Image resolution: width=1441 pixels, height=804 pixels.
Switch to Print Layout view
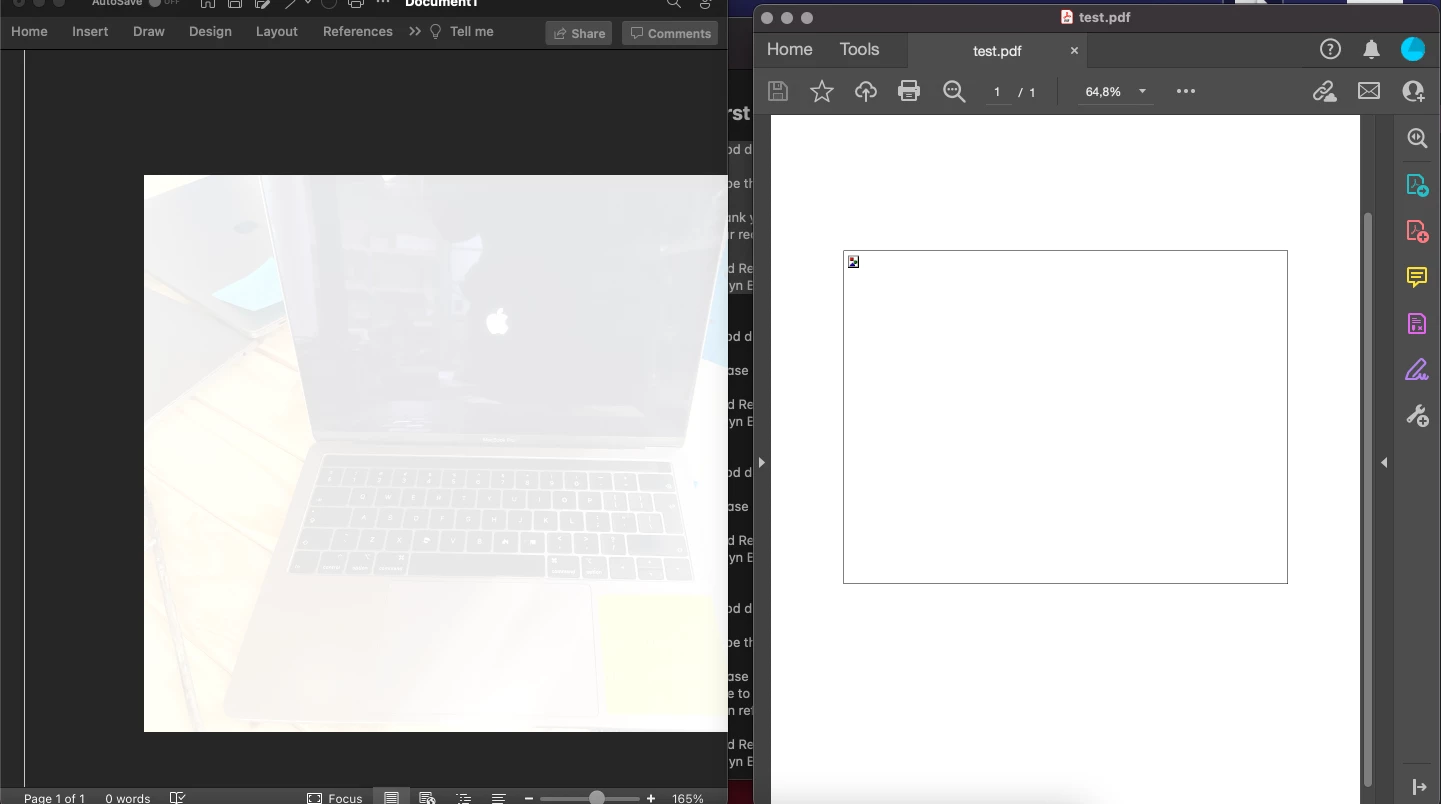tap(392, 797)
